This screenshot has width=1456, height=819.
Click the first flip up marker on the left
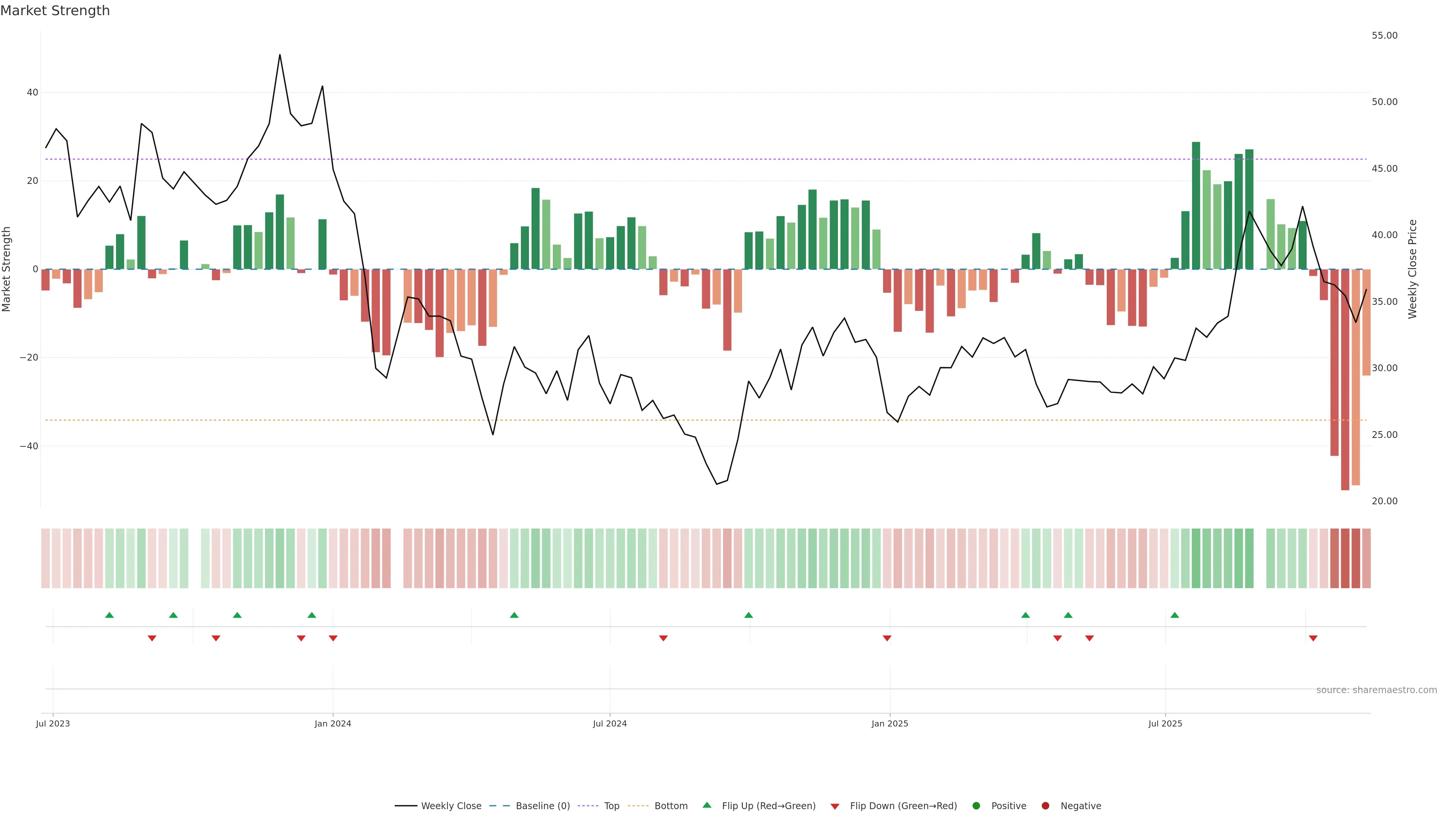[110, 615]
